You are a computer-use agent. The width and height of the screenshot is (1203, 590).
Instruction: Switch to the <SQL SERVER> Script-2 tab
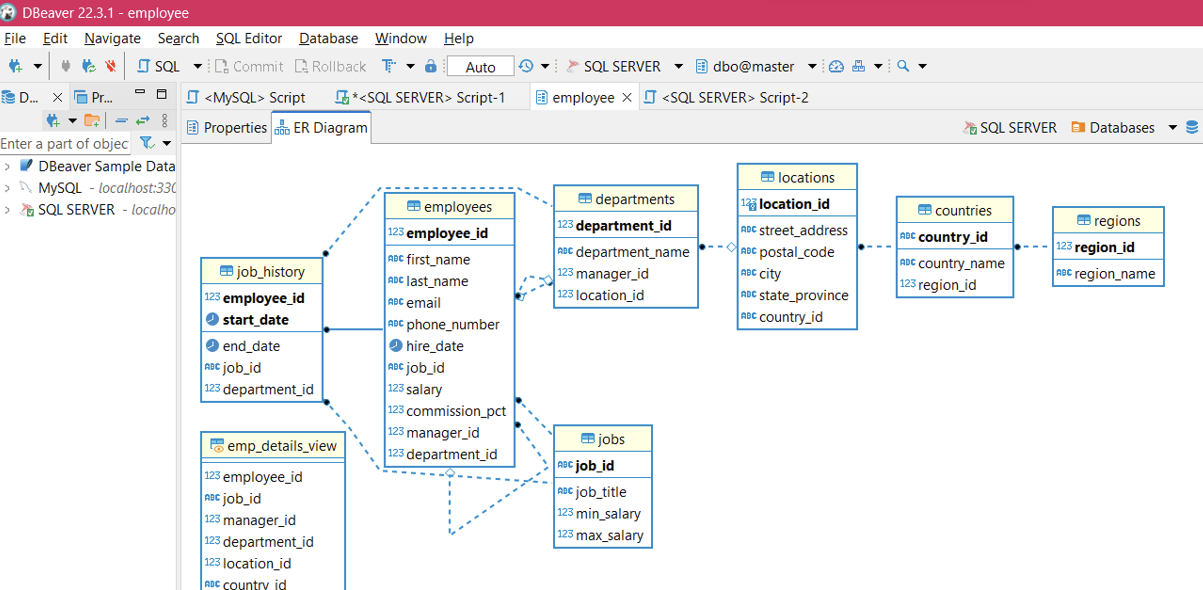[725, 97]
